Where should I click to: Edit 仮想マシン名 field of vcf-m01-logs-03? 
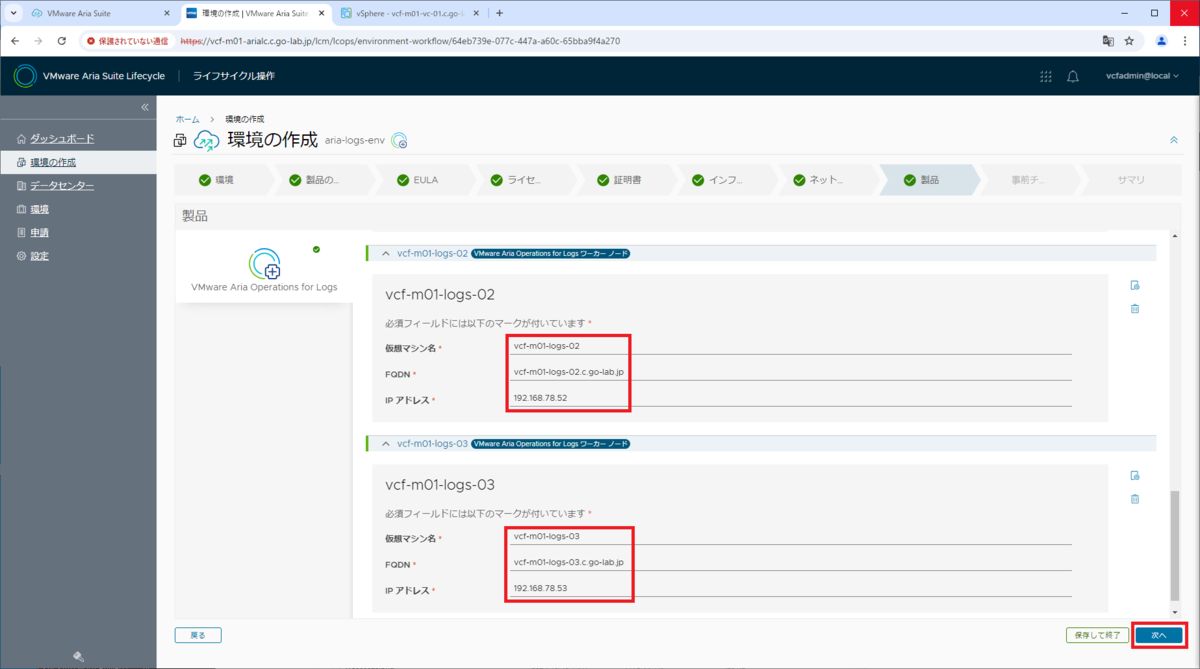coord(790,536)
